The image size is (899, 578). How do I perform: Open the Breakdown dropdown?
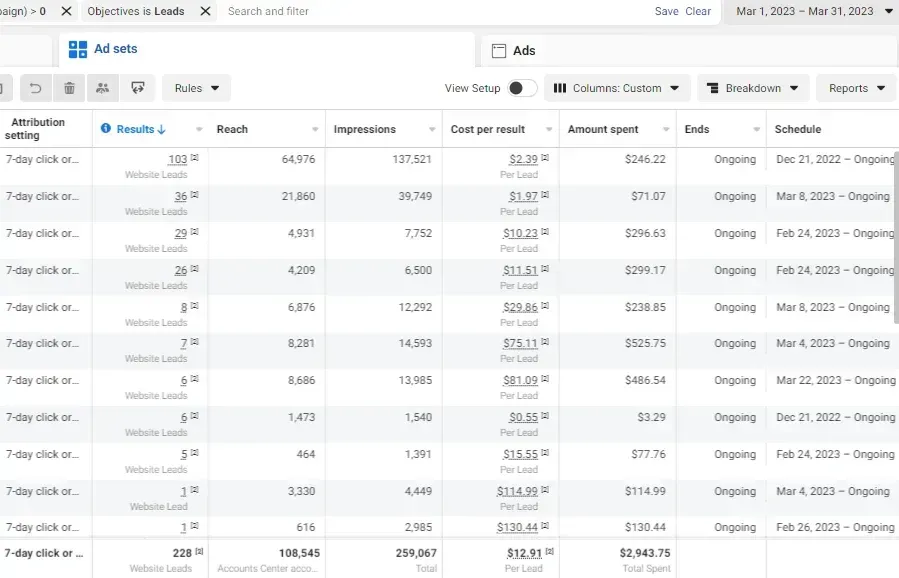point(753,88)
